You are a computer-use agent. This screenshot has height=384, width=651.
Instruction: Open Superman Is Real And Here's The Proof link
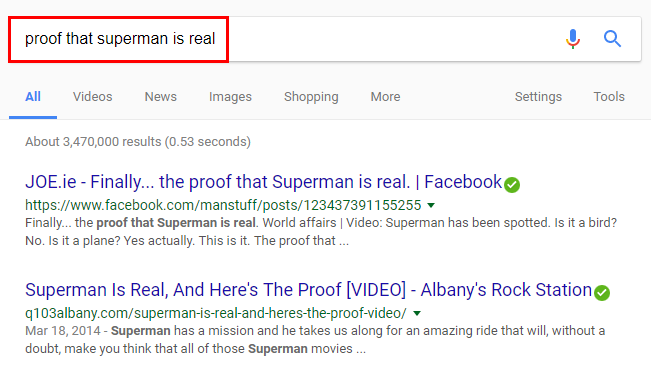pos(308,290)
